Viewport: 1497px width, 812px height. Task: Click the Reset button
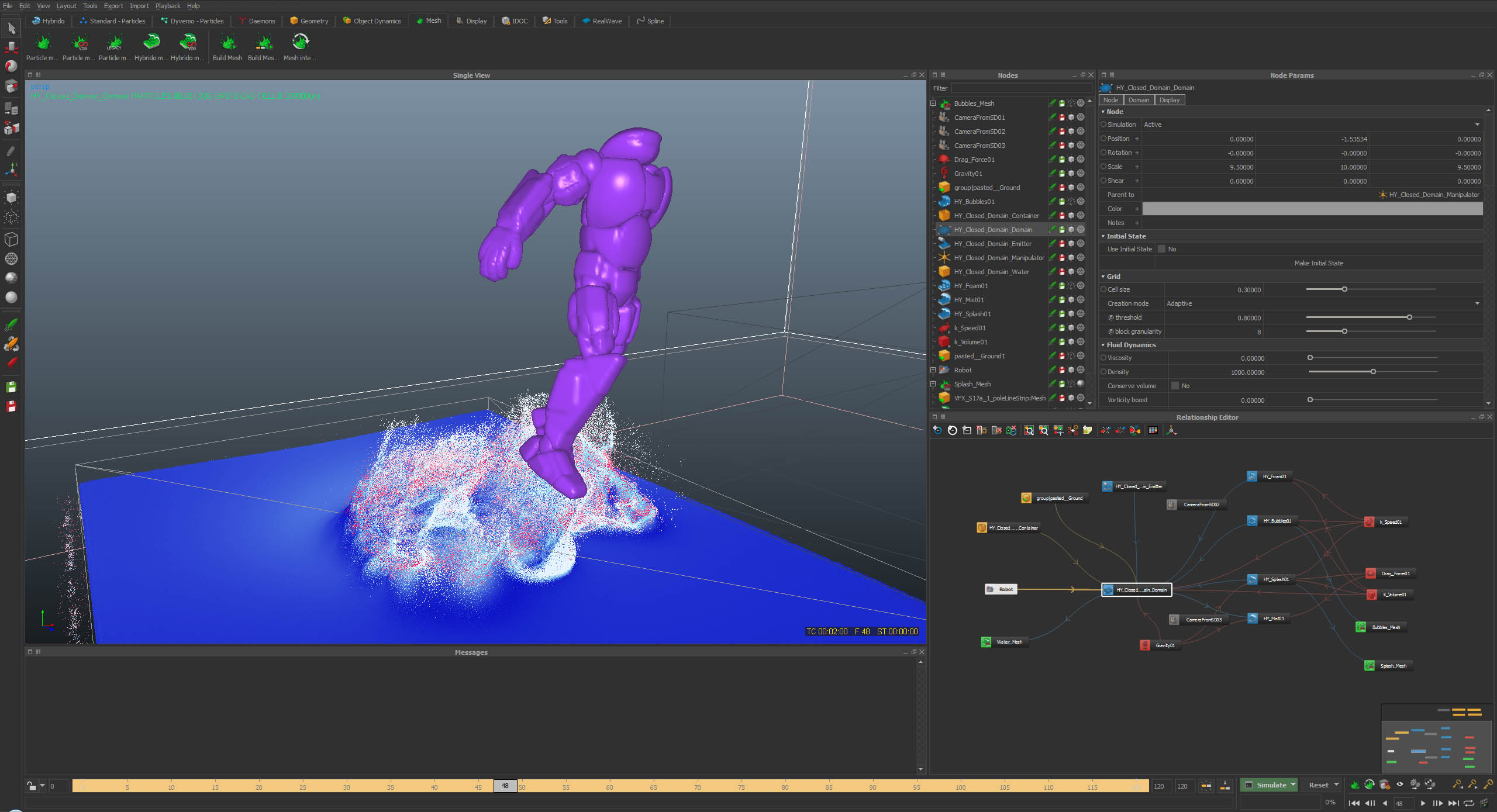[x=1318, y=785]
